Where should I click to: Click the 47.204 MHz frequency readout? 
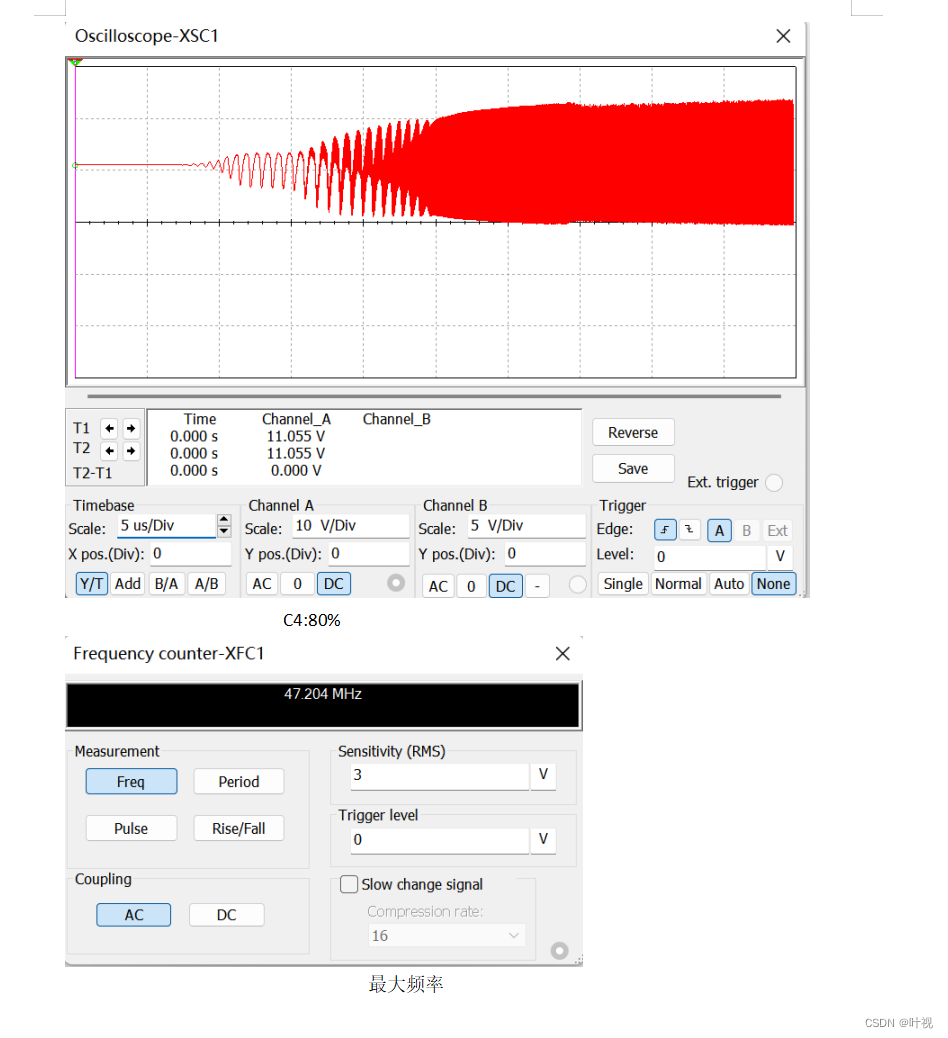point(323,694)
